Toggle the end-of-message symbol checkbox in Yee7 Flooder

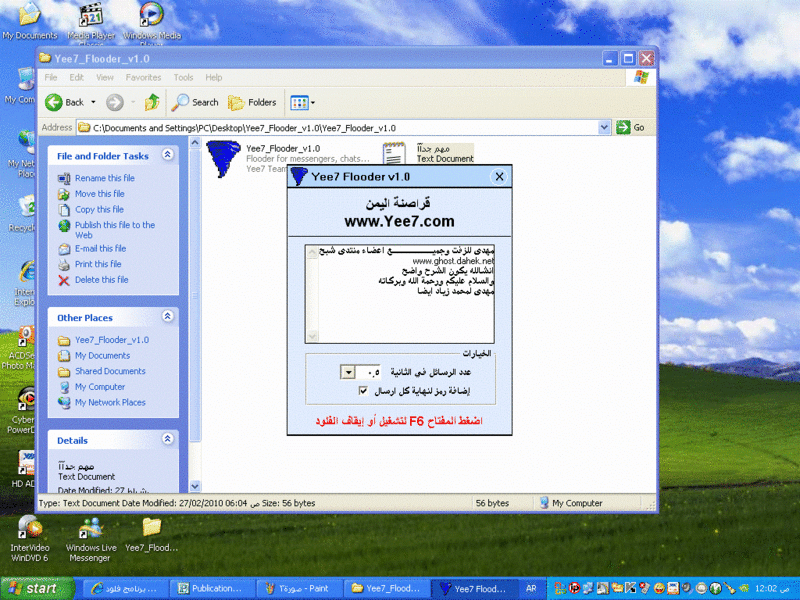(x=363, y=391)
